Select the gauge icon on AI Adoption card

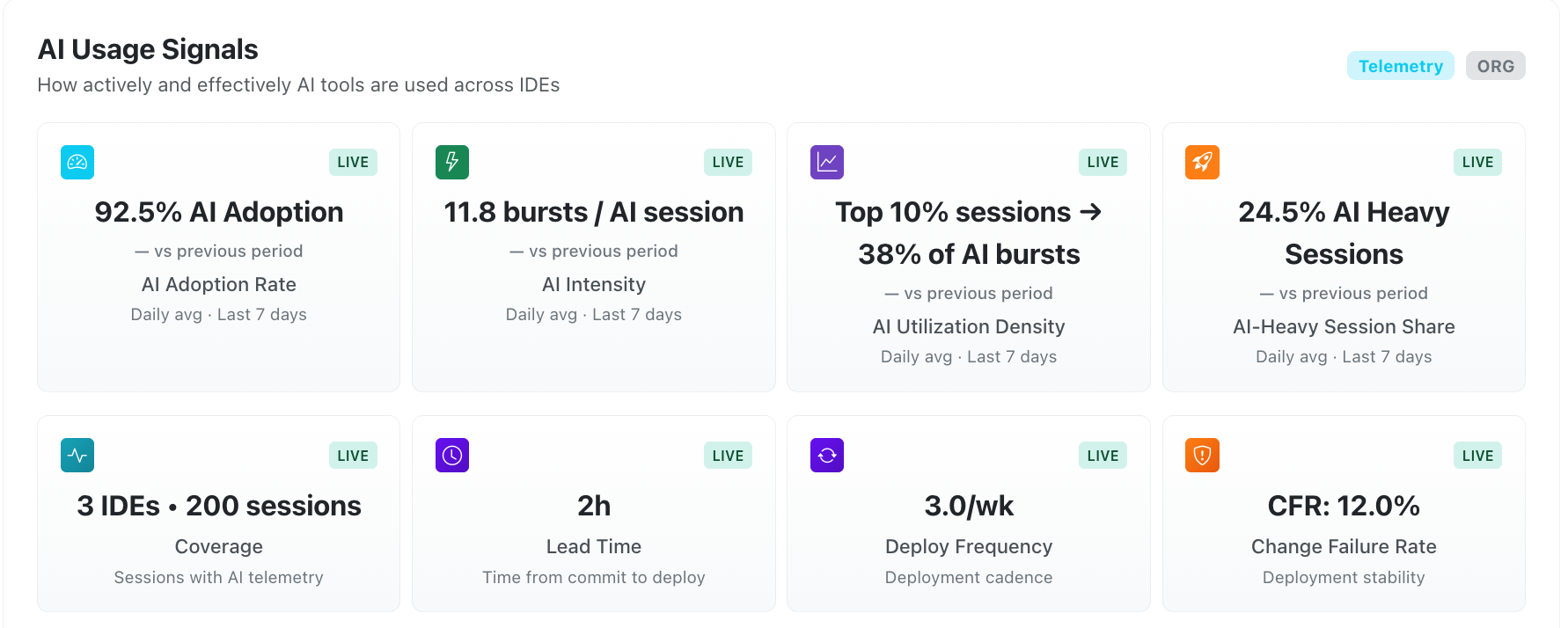click(x=77, y=162)
